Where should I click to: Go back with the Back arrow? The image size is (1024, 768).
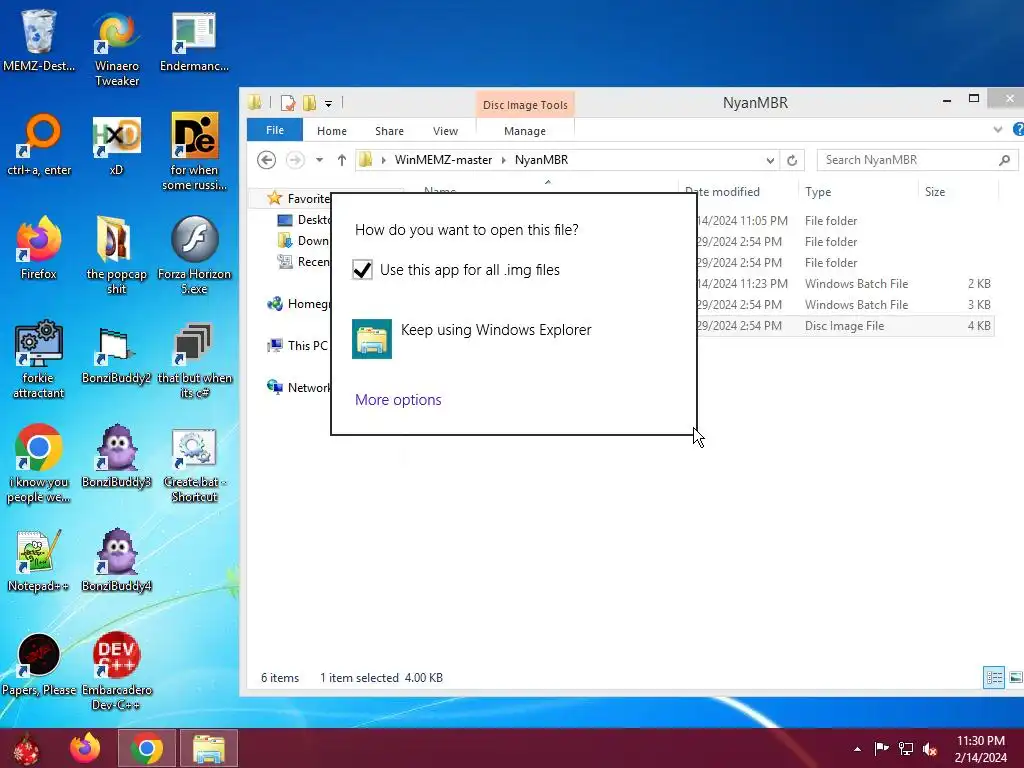(x=266, y=160)
